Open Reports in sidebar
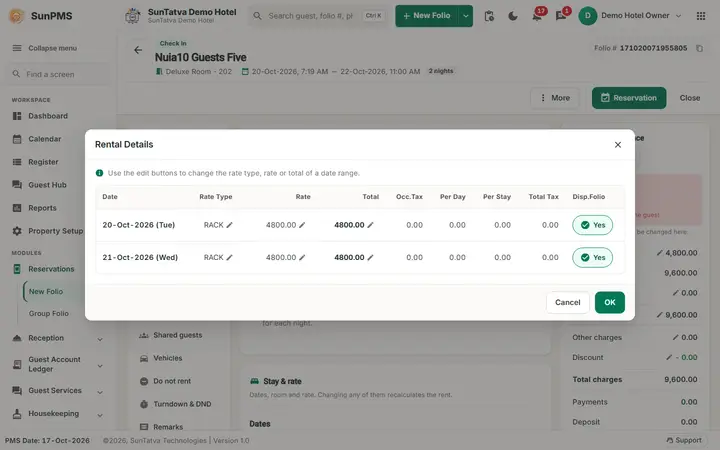 42,208
